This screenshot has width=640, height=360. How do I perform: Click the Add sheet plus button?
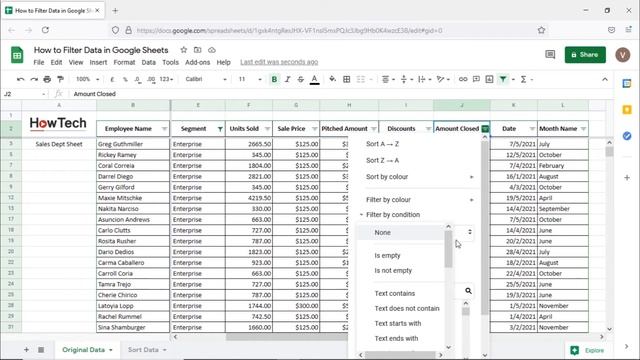[x=26, y=350]
